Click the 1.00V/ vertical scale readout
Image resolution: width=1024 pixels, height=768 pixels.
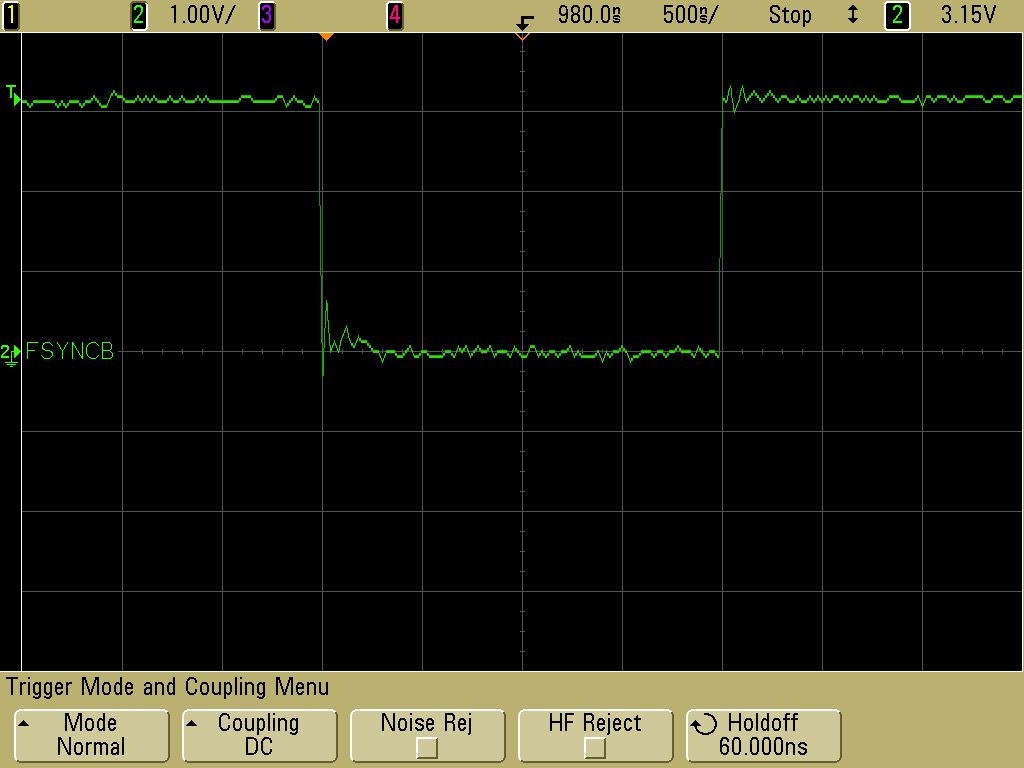tap(201, 15)
